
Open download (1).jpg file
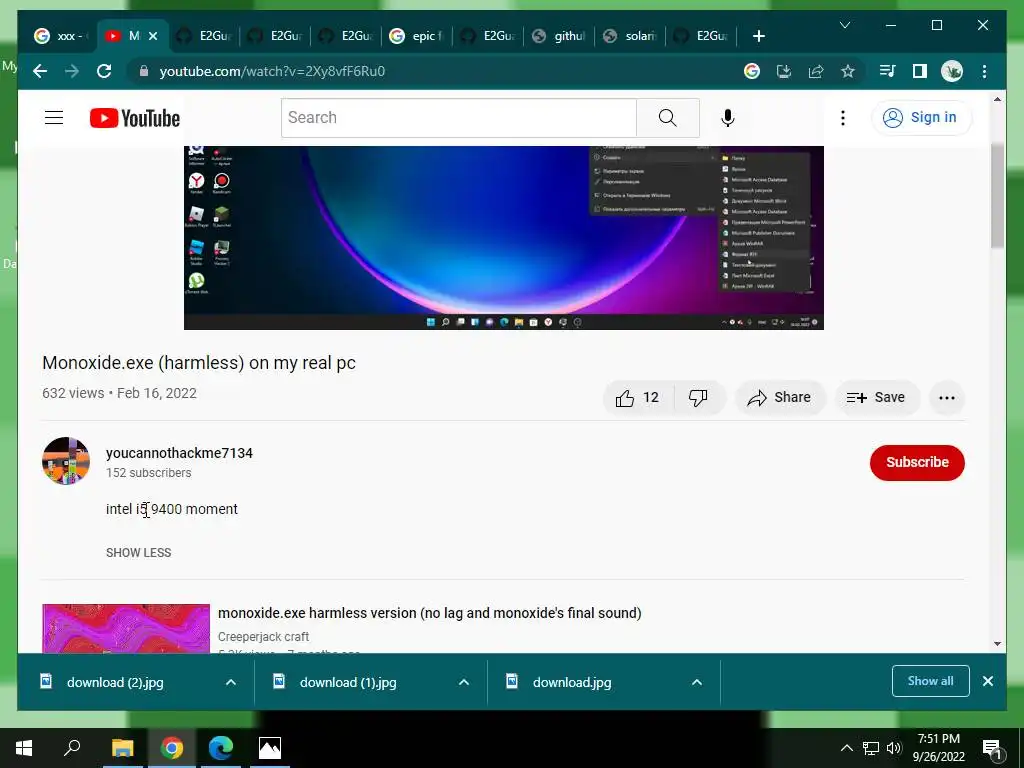pos(347,682)
